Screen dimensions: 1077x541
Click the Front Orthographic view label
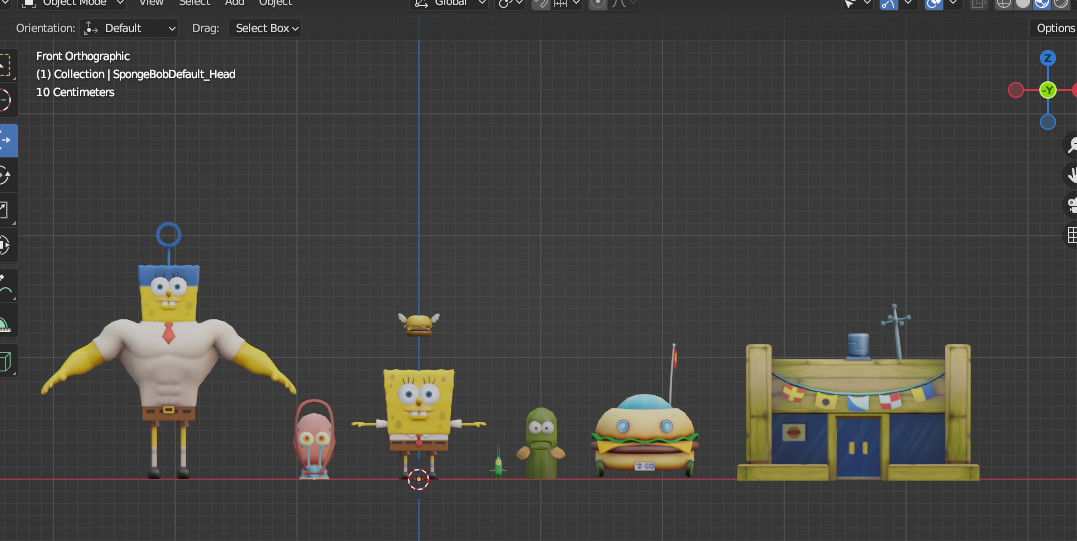(83, 56)
